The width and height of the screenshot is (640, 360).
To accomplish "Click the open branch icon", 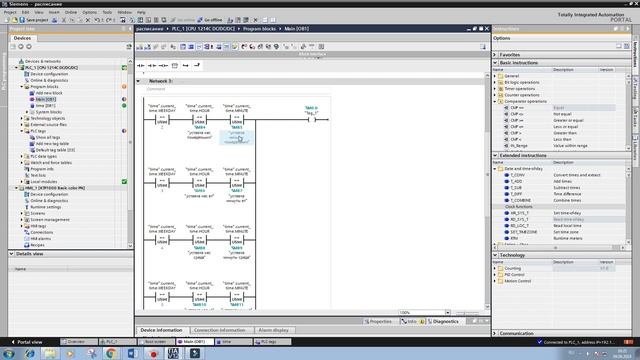I will pyautogui.click(x=186, y=65).
